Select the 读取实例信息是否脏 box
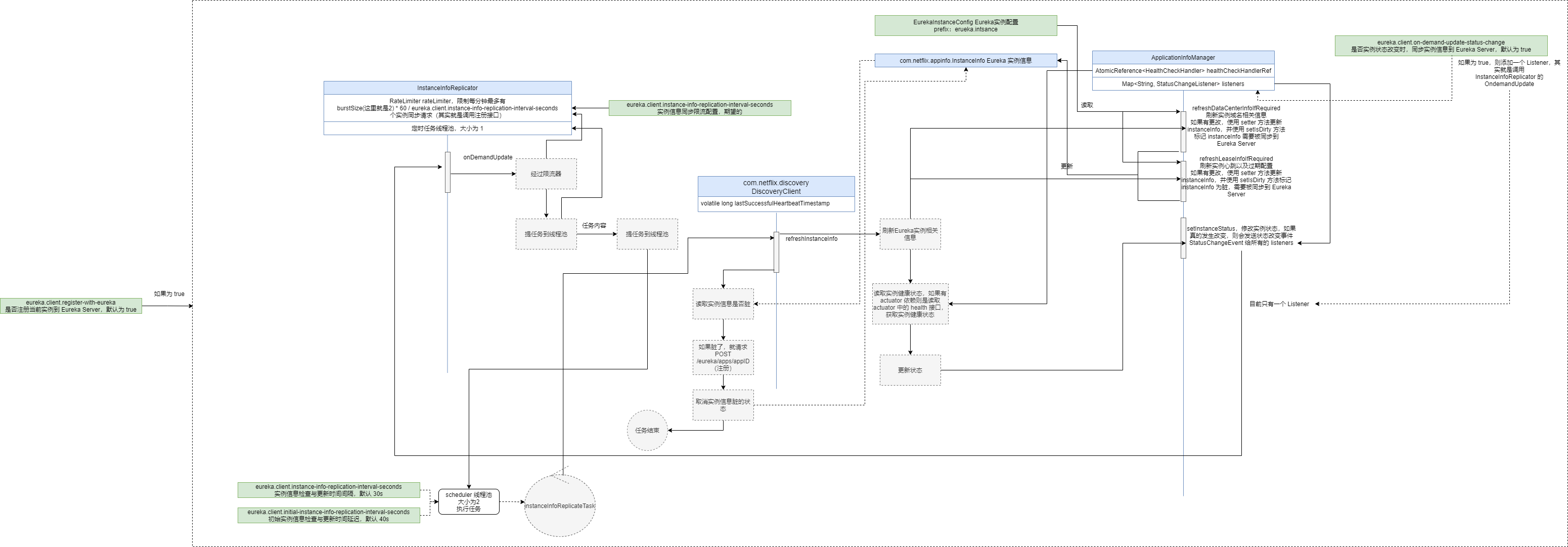 (x=723, y=303)
